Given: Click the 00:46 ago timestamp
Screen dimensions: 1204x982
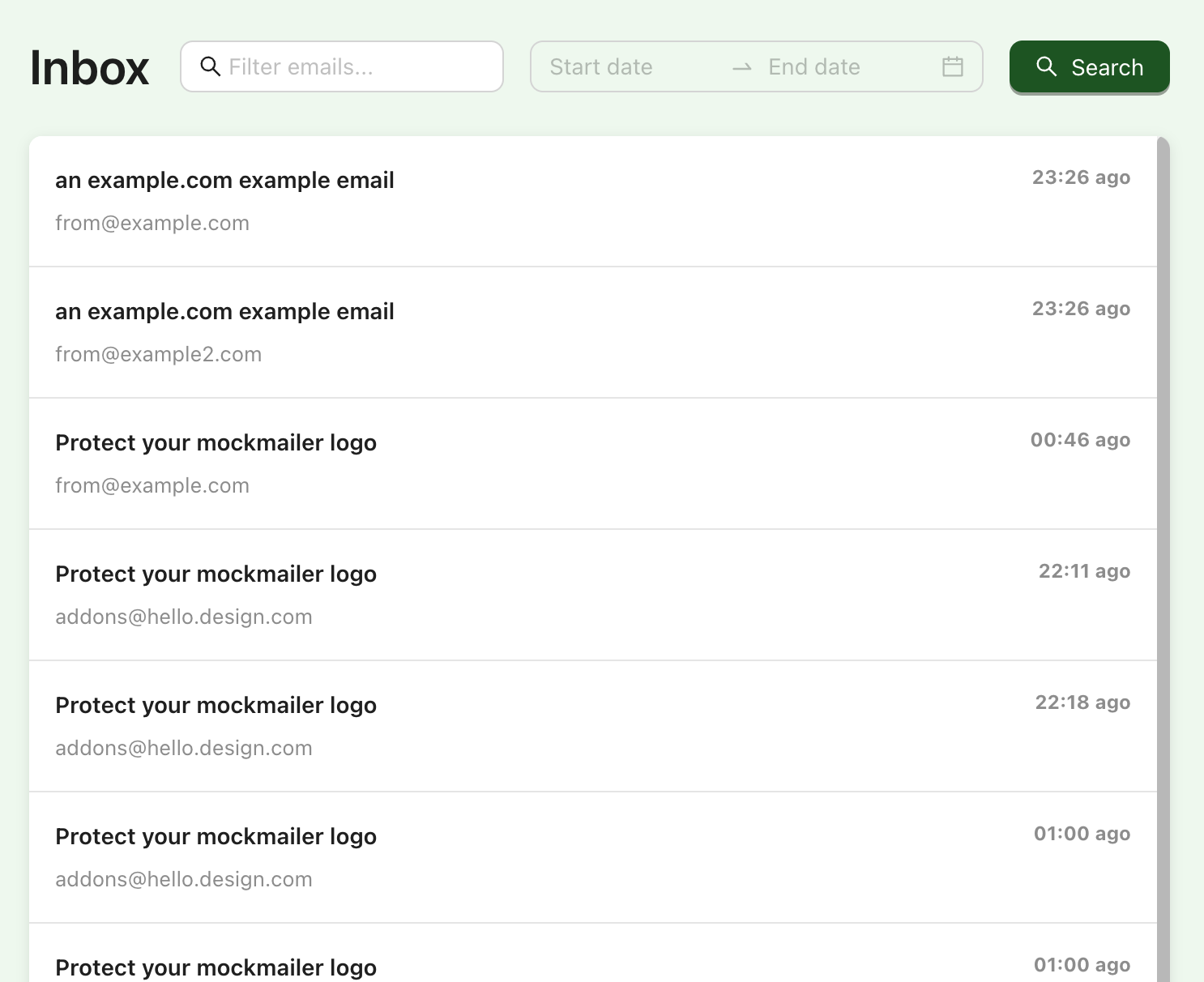Looking at the screenshot, I should coord(1080,440).
